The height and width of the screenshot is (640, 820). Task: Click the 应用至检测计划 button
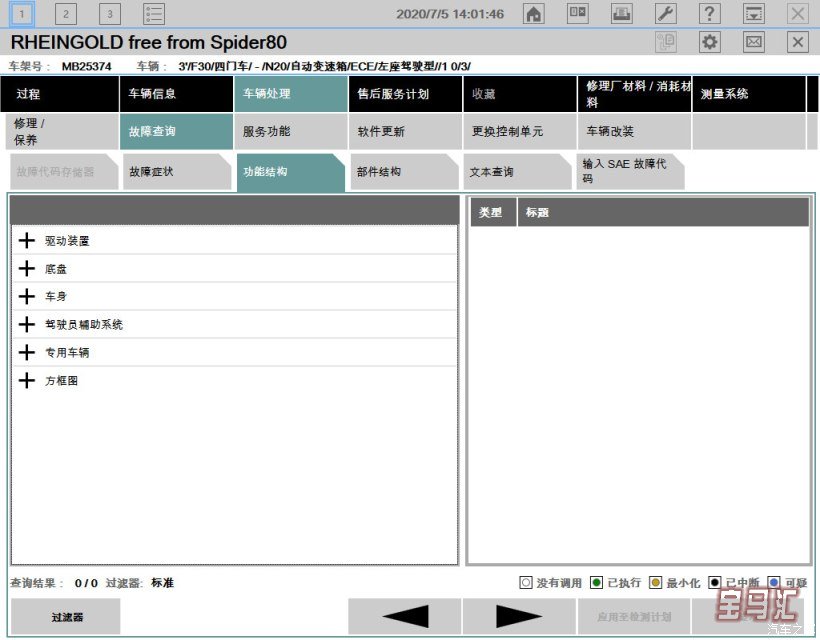[634, 617]
